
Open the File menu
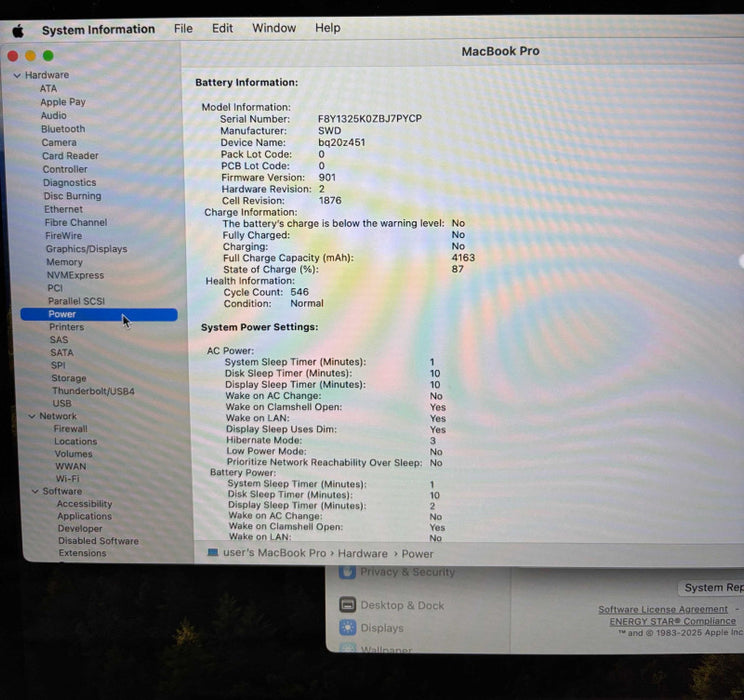pos(183,28)
